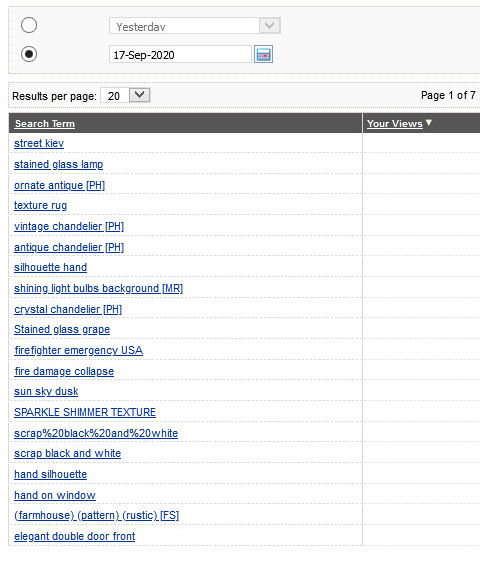Expand the Results per page dropdown
The image size is (480, 578).
(125, 95)
